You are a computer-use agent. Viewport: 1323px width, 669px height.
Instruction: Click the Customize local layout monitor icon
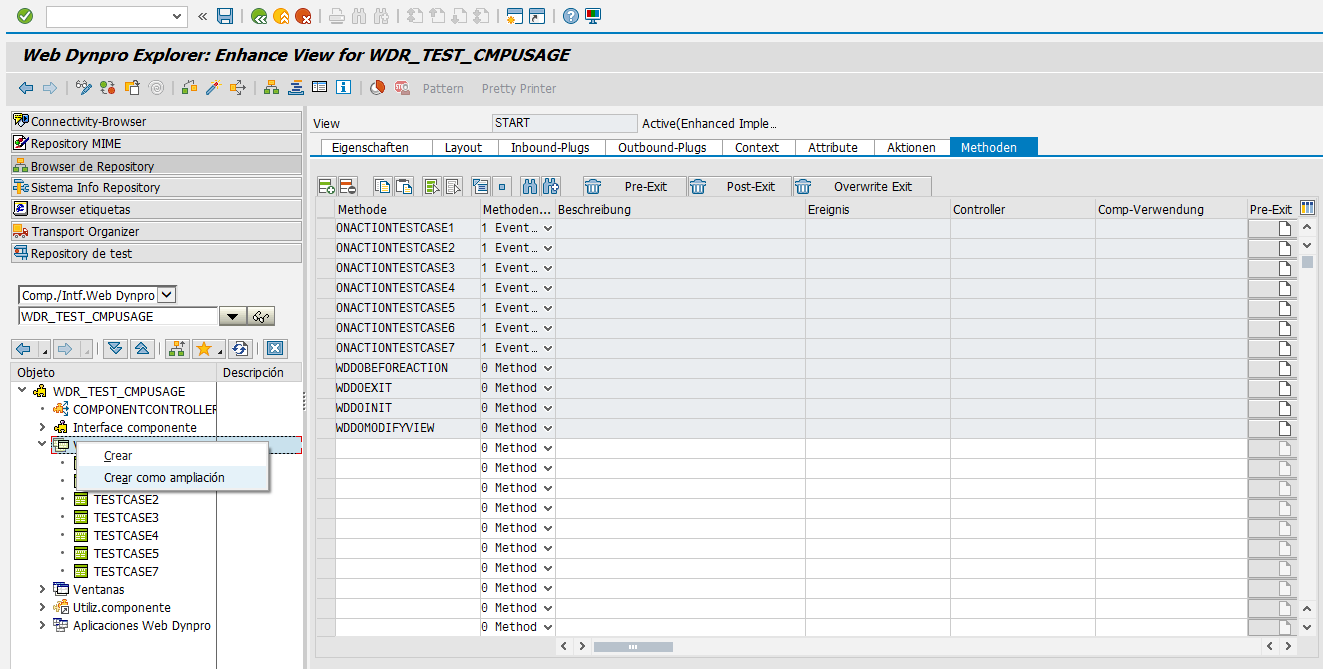(593, 16)
